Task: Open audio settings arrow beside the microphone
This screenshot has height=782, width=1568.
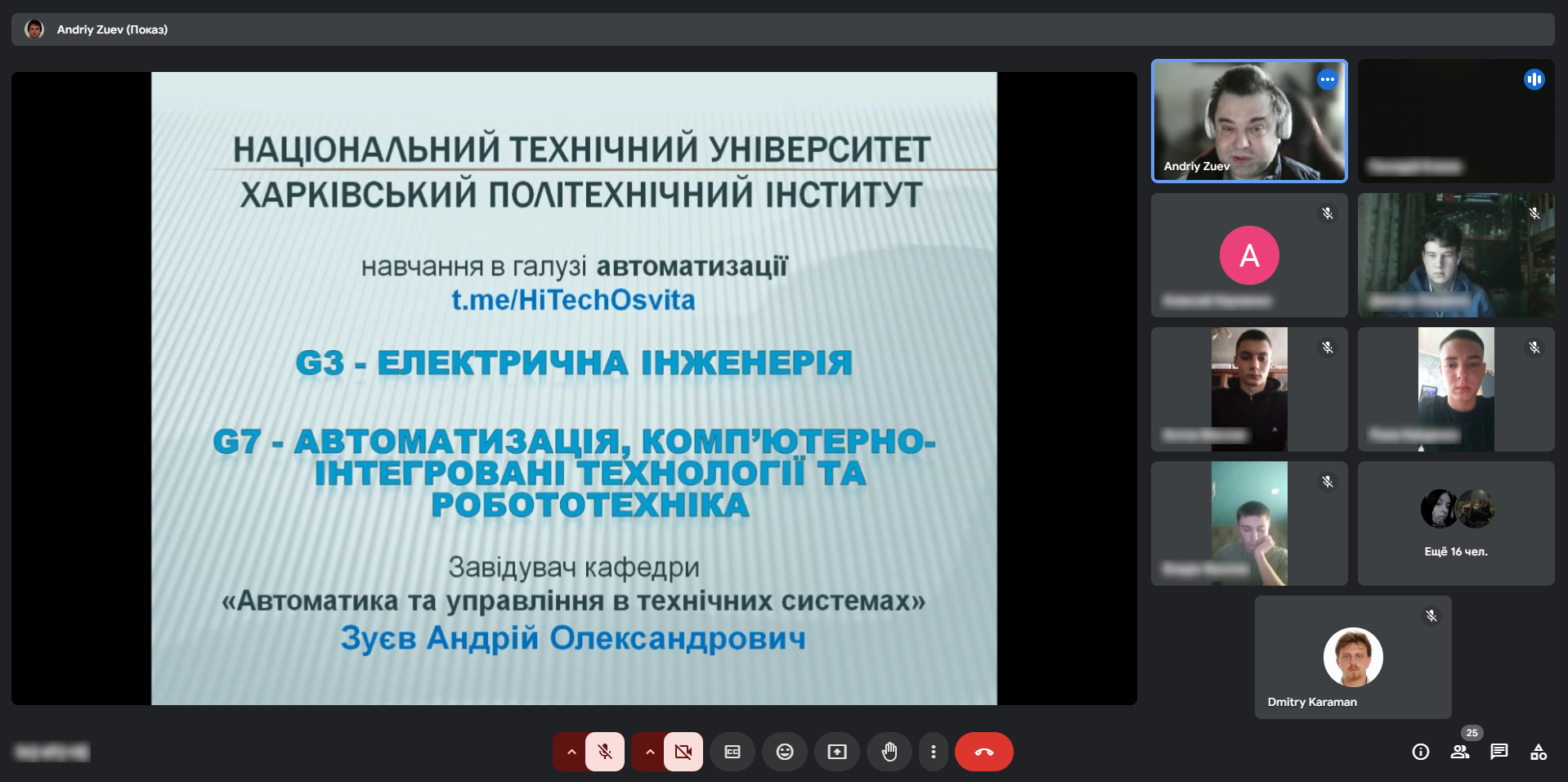Action: click(x=571, y=752)
